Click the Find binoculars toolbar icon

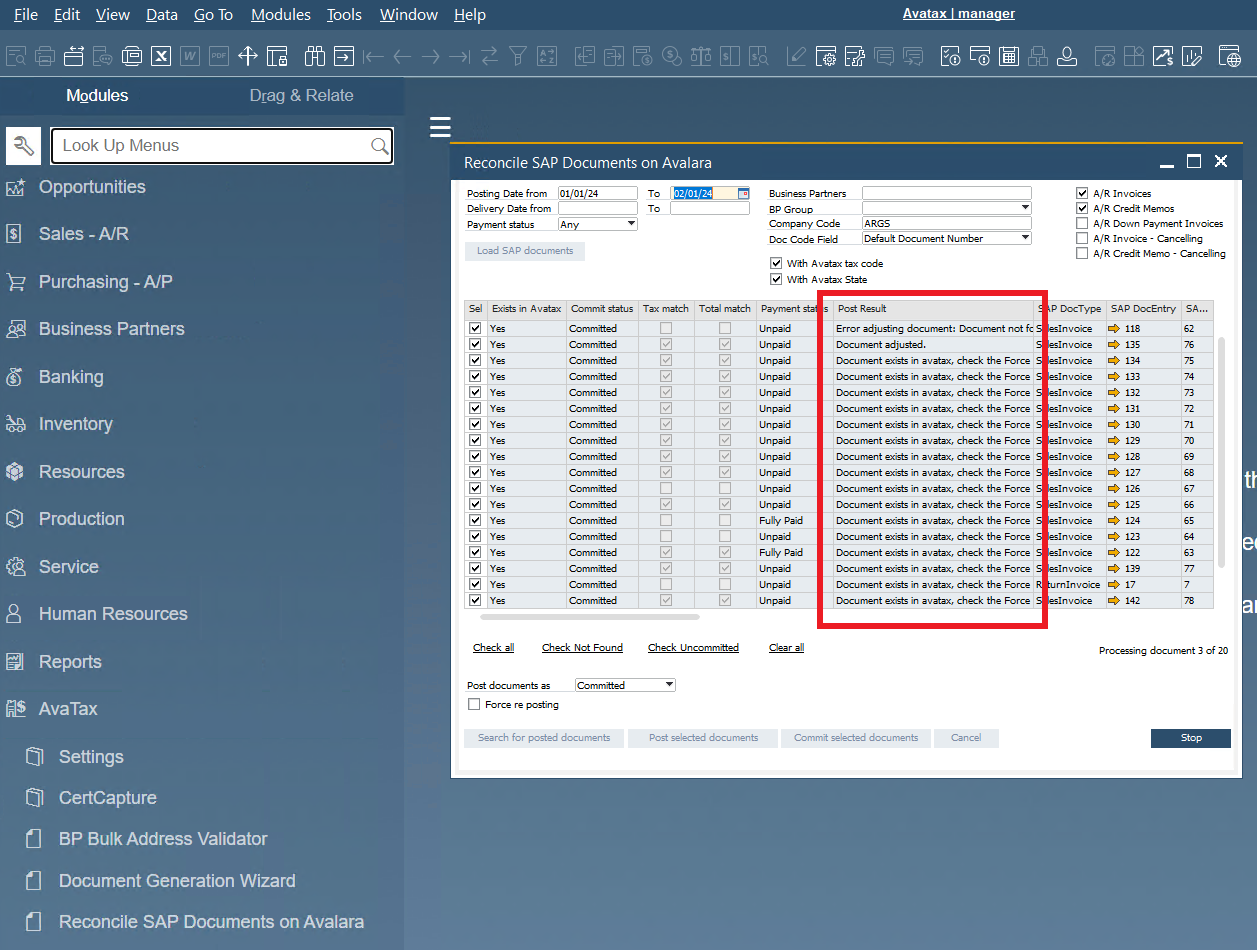[x=316, y=56]
